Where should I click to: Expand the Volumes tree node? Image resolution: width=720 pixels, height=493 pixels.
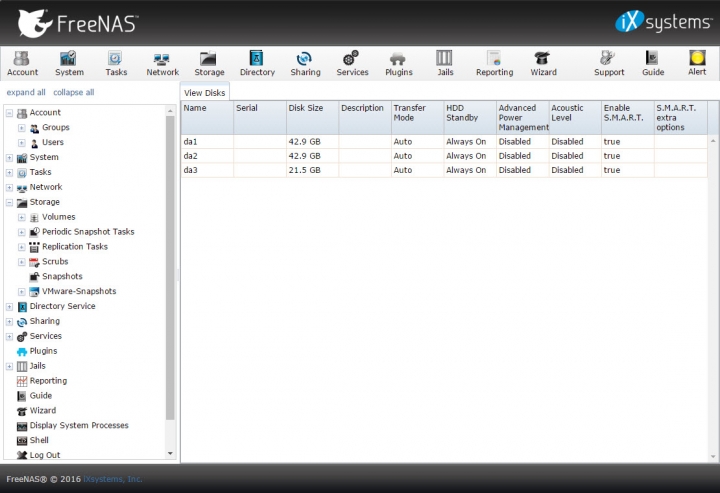point(22,217)
